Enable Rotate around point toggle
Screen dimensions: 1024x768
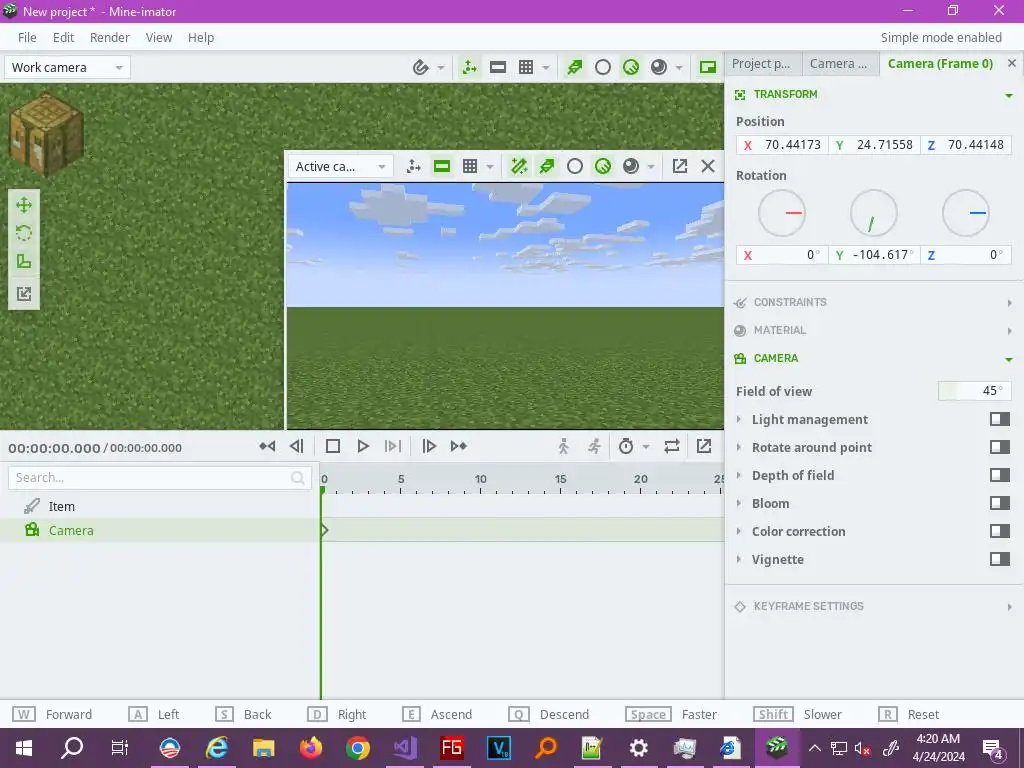pos(999,447)
